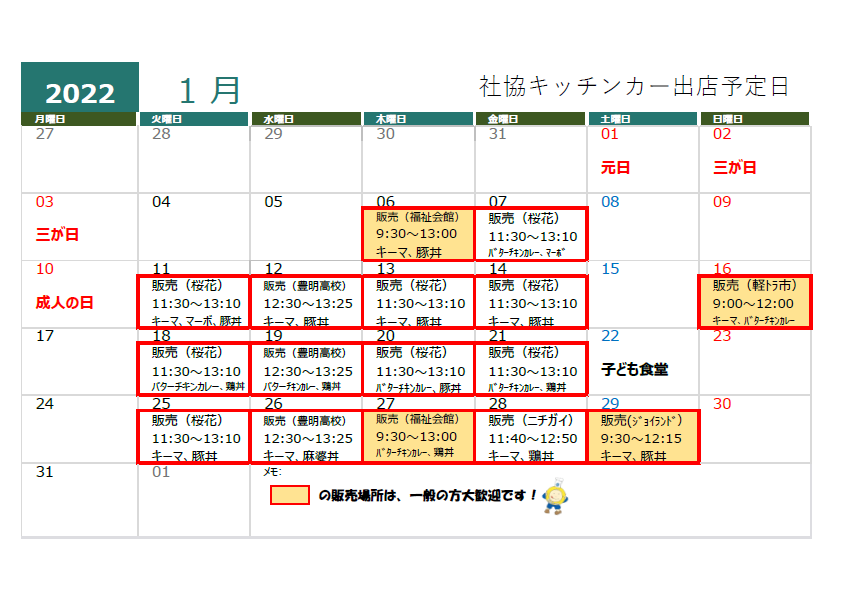This screenshot has height=601, width=849.
Task: Click the yellow legend swatch in the memo
Action: (x=289, y=495)
